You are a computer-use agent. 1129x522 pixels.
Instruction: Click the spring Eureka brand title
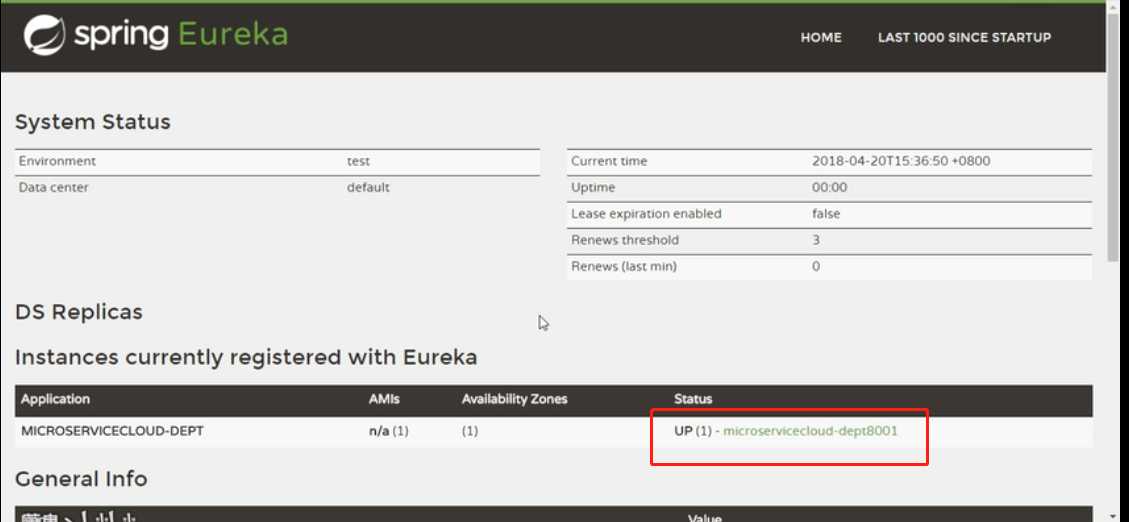(x=180, y=35)
